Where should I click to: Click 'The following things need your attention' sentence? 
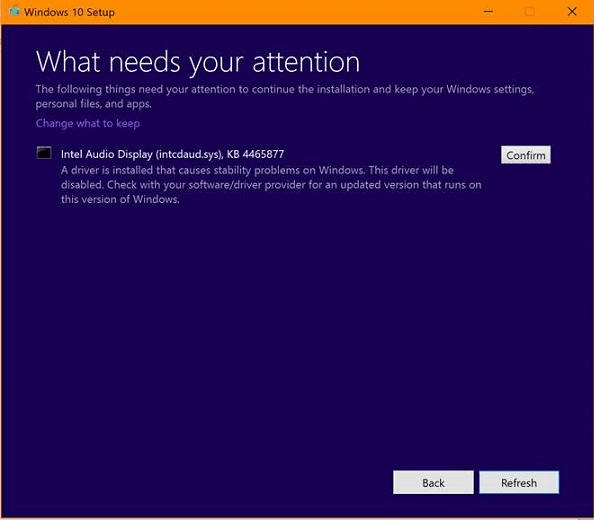point(284,89)
